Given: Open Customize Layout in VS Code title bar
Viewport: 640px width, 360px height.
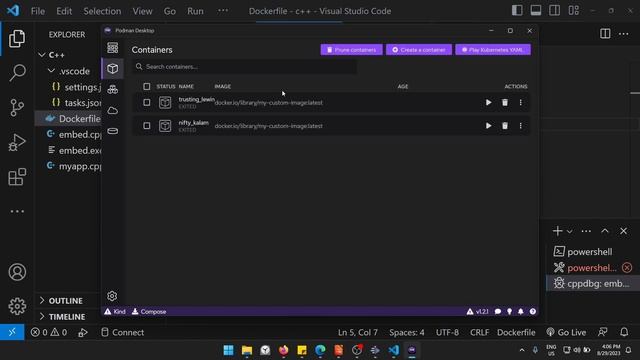Looking at the screenshot, I should (573, 11).
